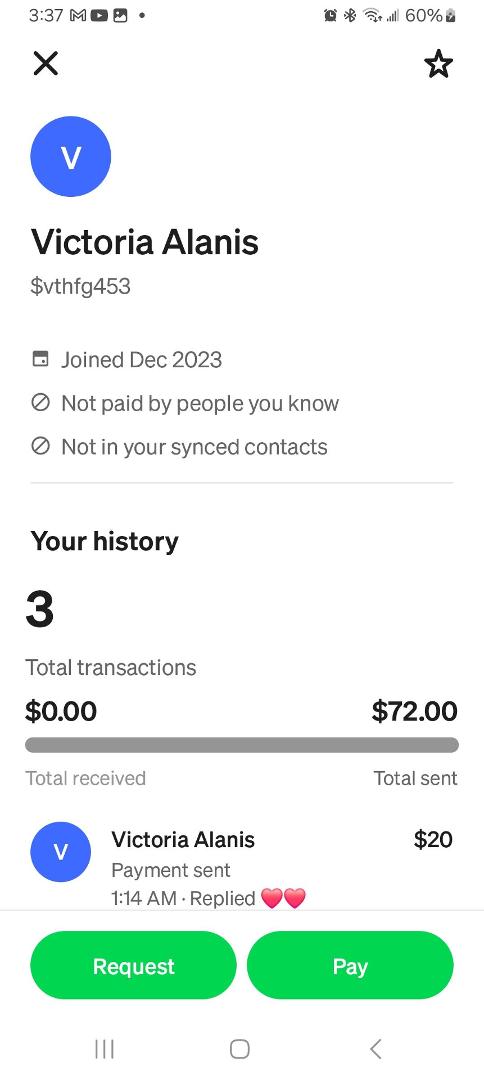Tap the $72.00 total sent amount
Image resolution: width=484 pixels, height=1080 pixels.
pyautogui.click(x=414, y=712)
